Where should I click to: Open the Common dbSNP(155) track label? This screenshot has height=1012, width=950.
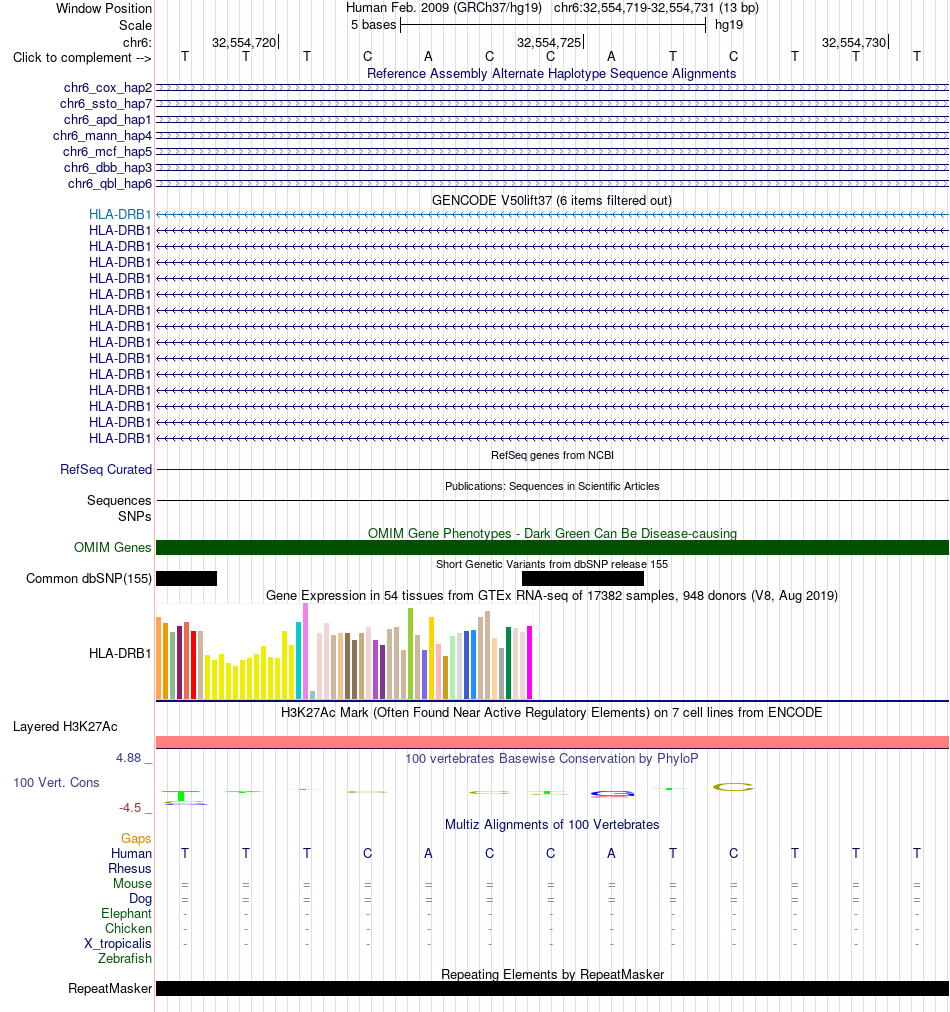tap(88, 578)
